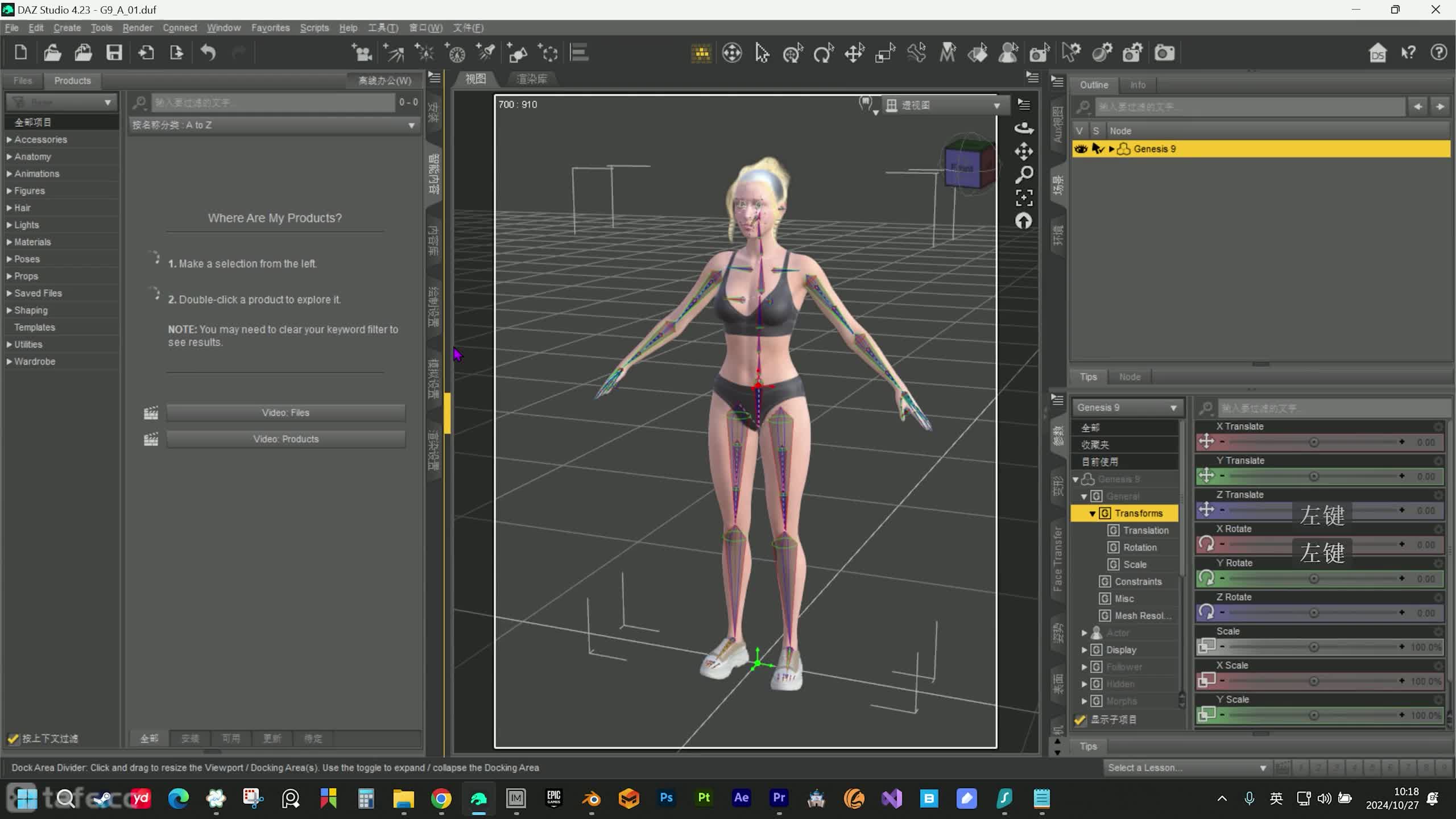
Task: Open Photoshop from the taskbar
Action: [666, 799]
